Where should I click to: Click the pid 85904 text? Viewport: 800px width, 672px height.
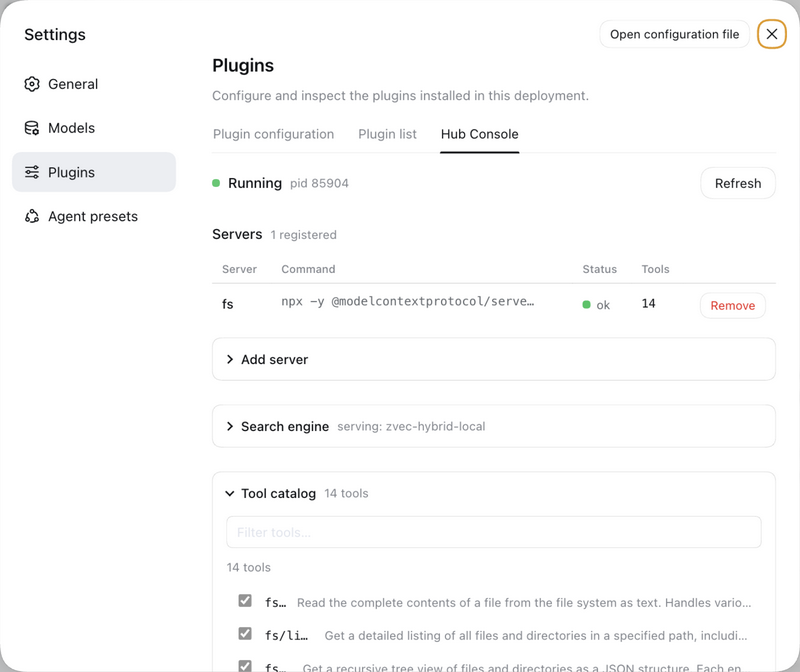point(319,183)
